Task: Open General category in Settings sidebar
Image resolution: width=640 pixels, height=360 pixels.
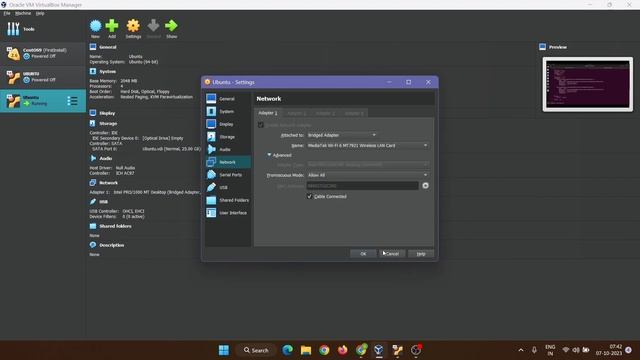Action: [x=227, y=99]
